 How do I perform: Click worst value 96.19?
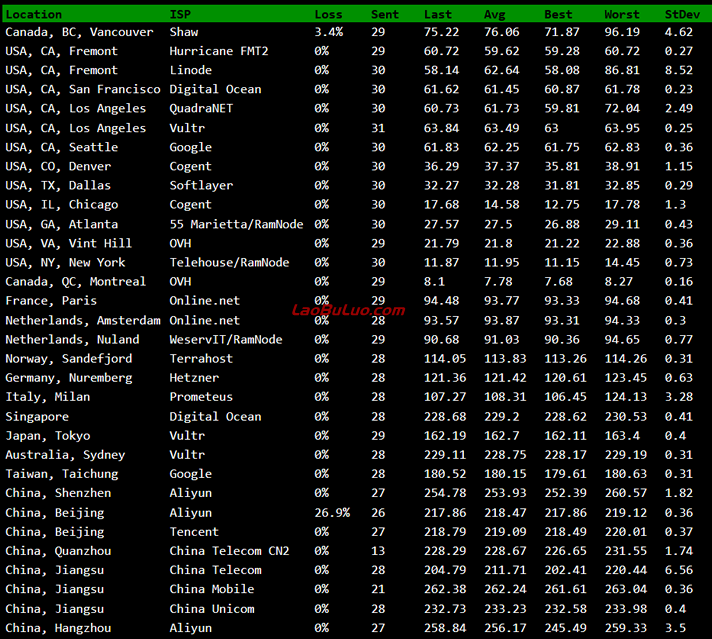[x=622, y=32]
